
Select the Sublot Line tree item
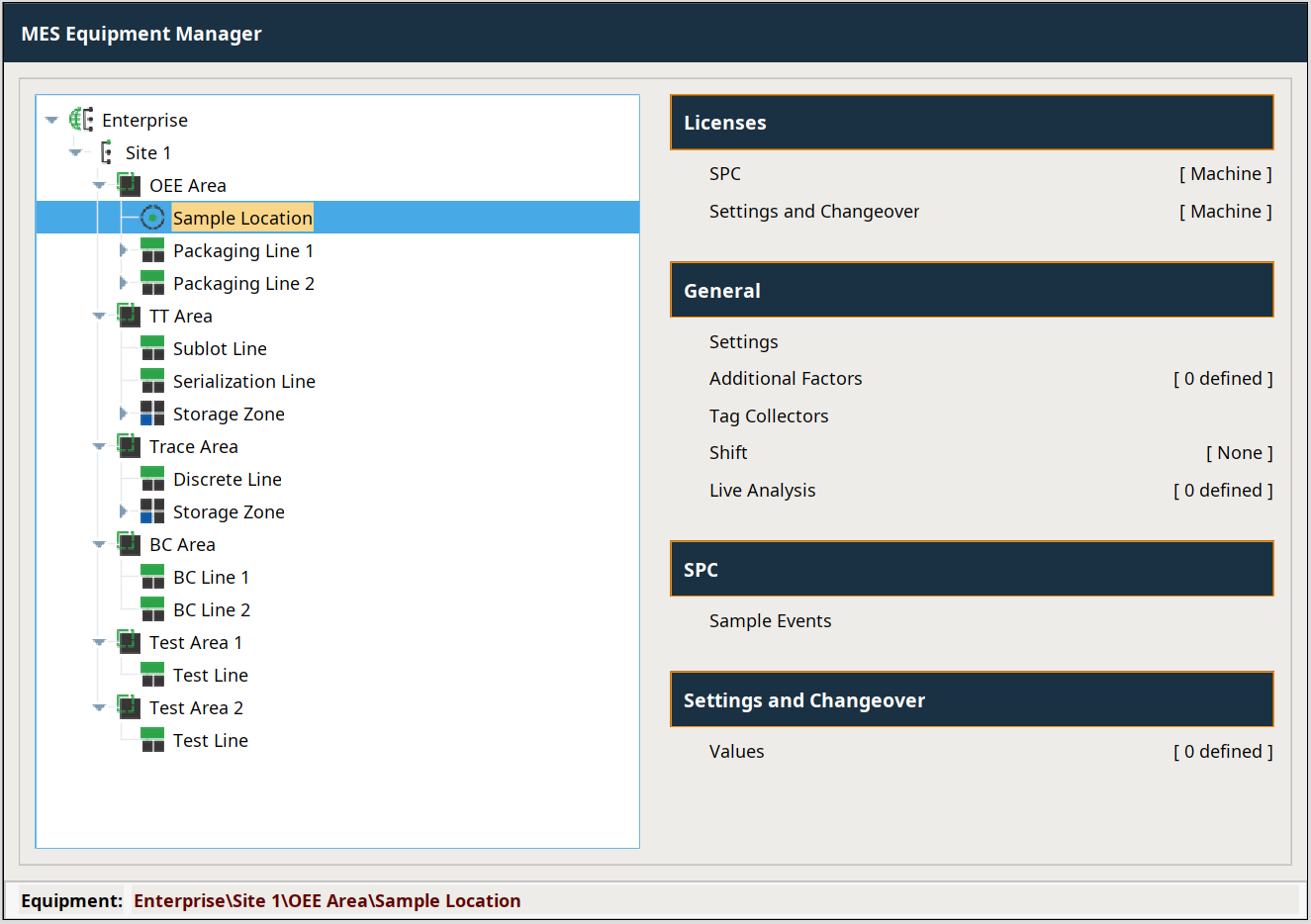point(220,348)
